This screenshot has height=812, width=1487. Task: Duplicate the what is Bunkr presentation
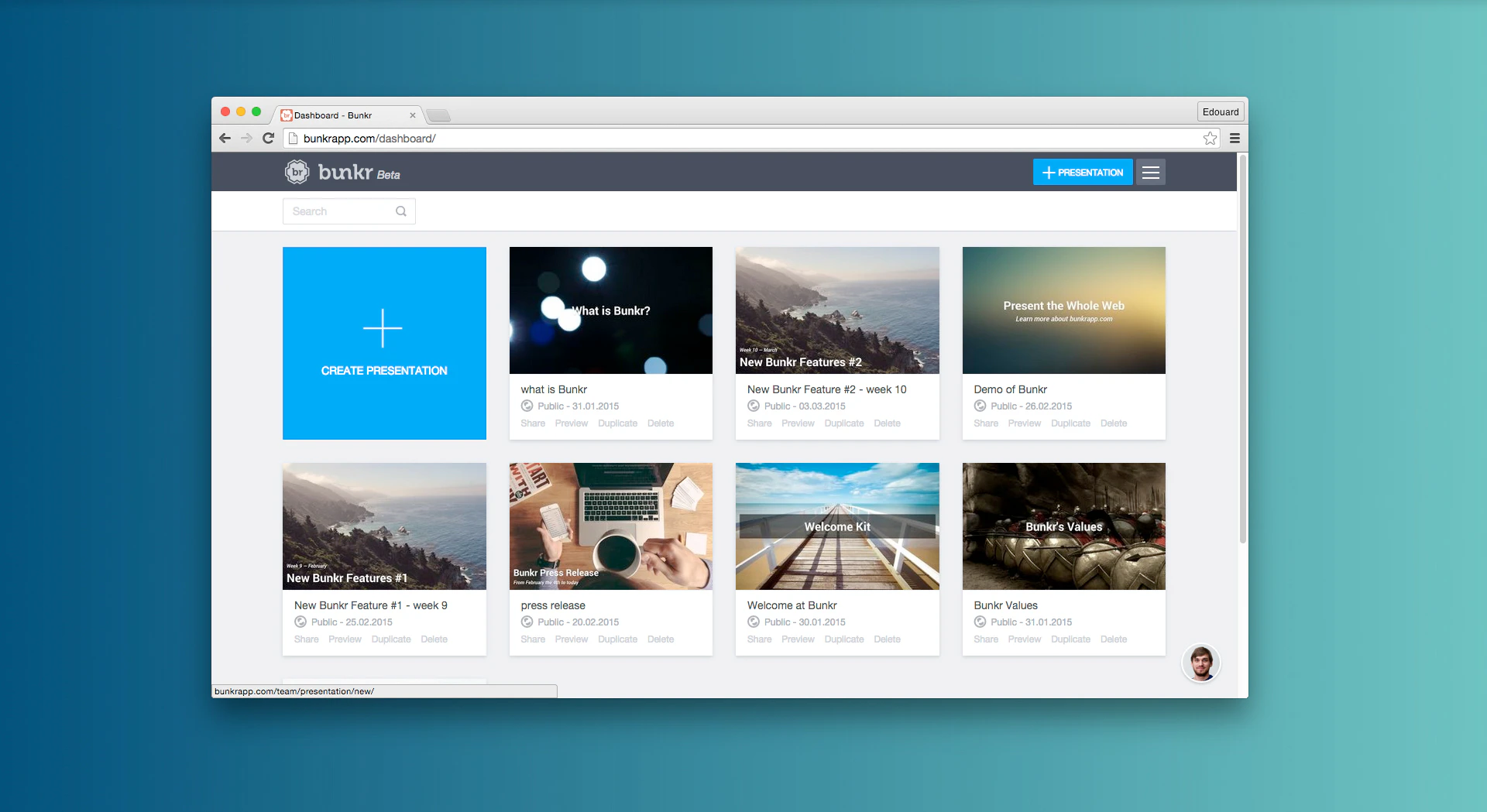(x=617, y=423)
